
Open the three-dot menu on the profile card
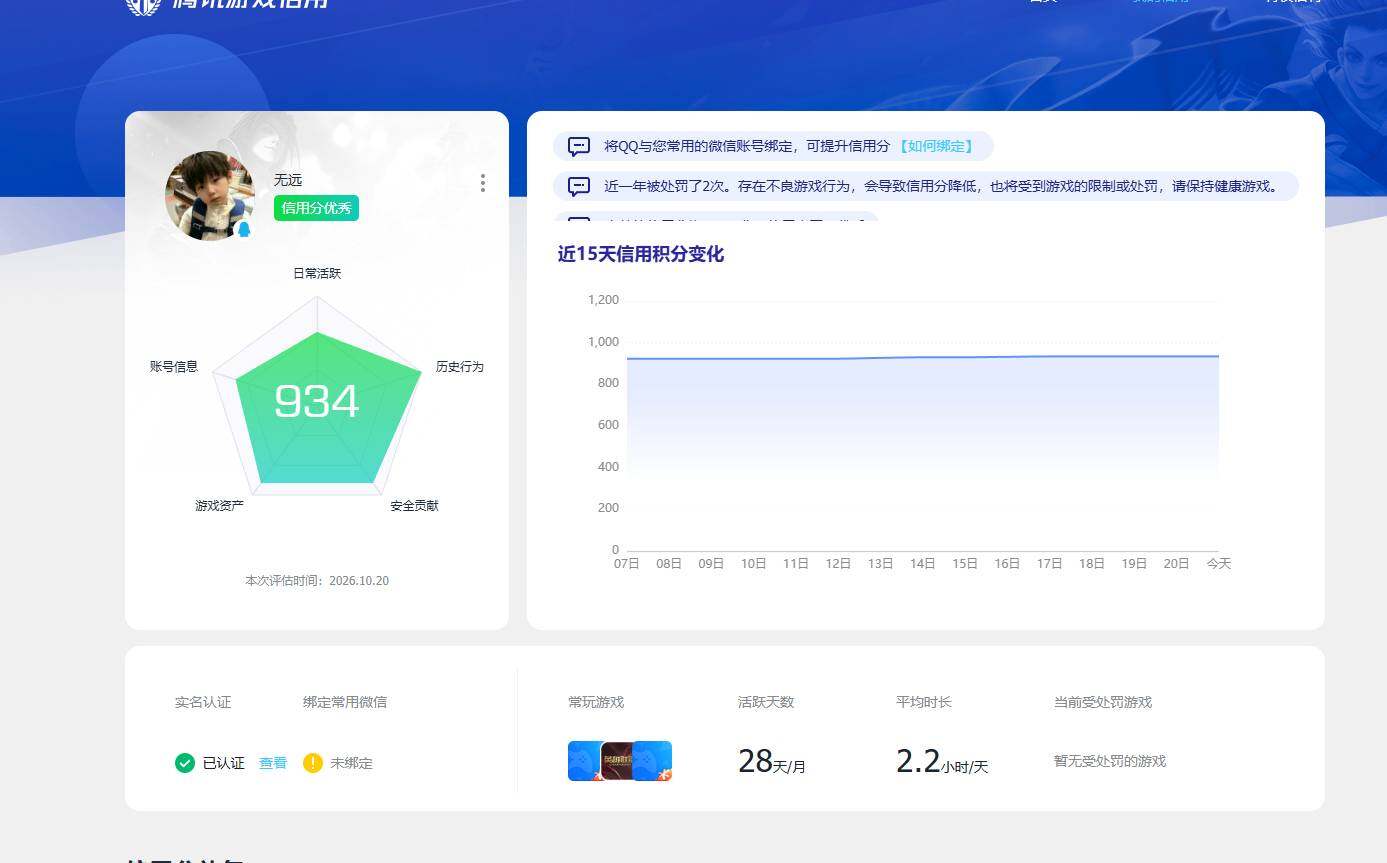click(483, 183)
